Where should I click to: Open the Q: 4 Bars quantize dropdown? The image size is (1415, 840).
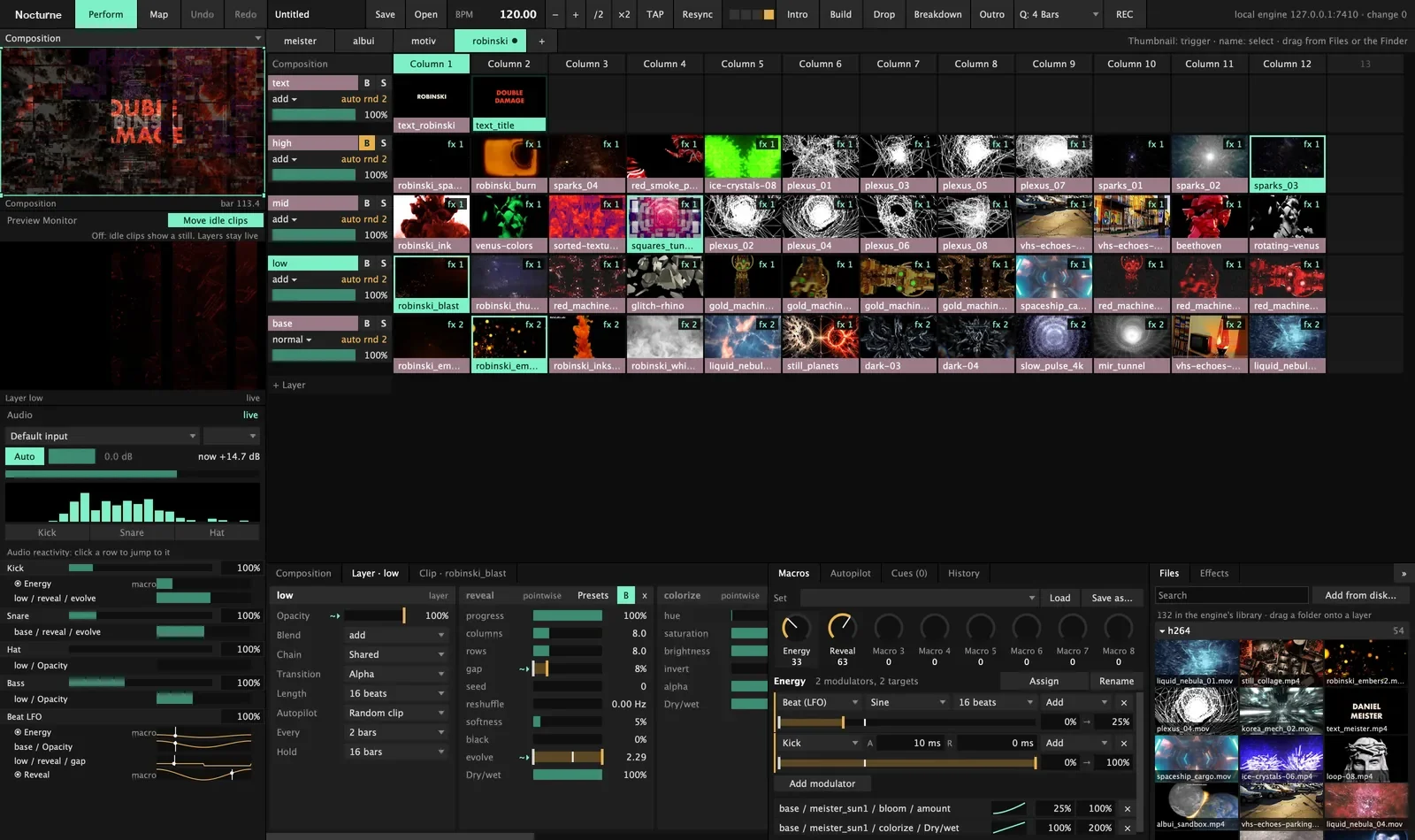pos(1059,14)
